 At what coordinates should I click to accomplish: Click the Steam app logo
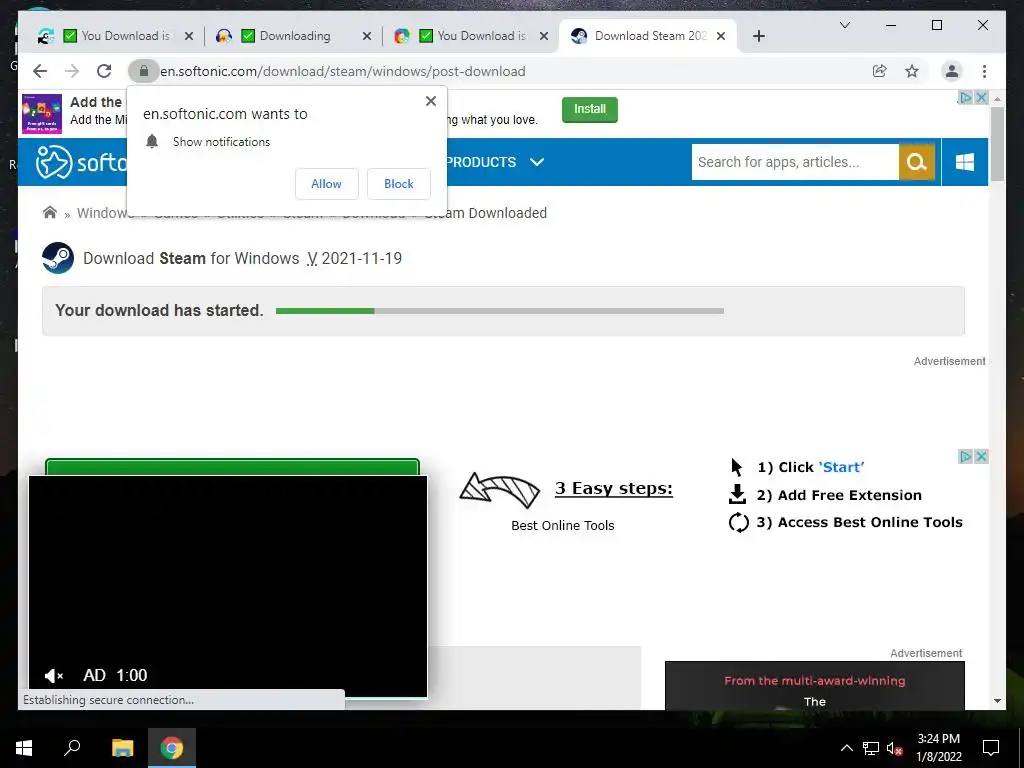click(58, 258)
